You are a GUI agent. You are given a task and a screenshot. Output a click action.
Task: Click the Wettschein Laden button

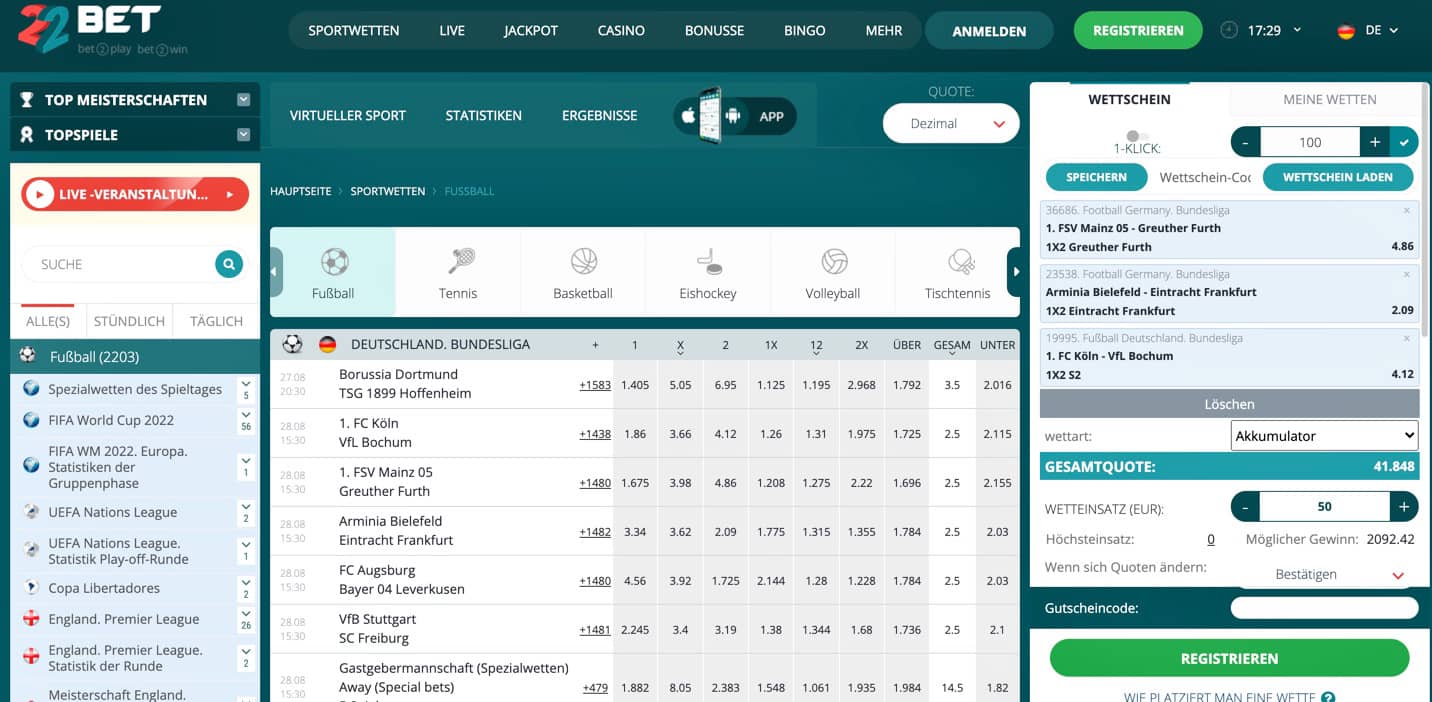point(1338,177)
